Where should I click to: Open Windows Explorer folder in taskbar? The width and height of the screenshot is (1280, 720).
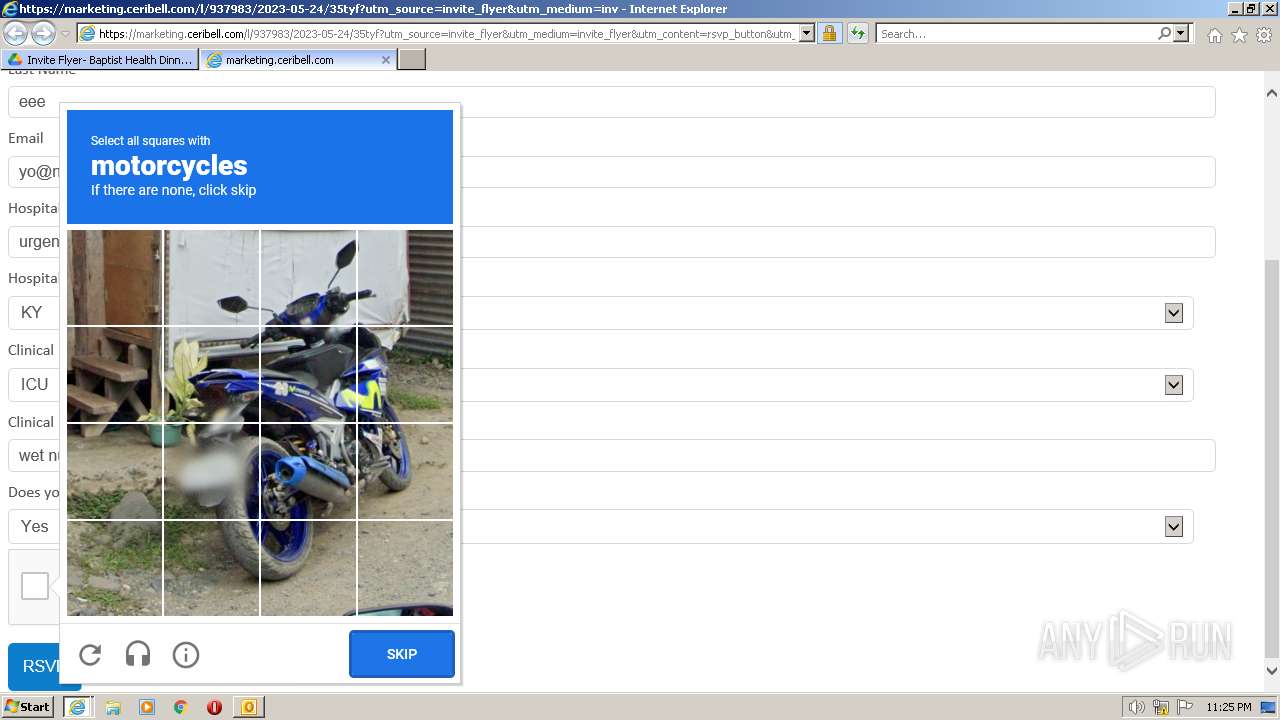coord(113,707)
